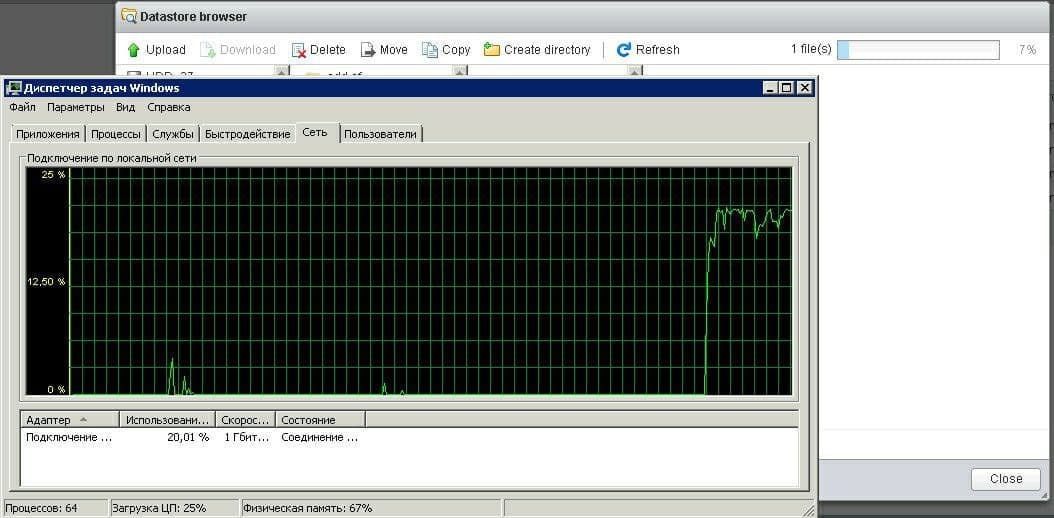Click the Download icon in Datastore browser
Image resolution: width=1054 pixels, height=518 pixels.
(208, 50)
